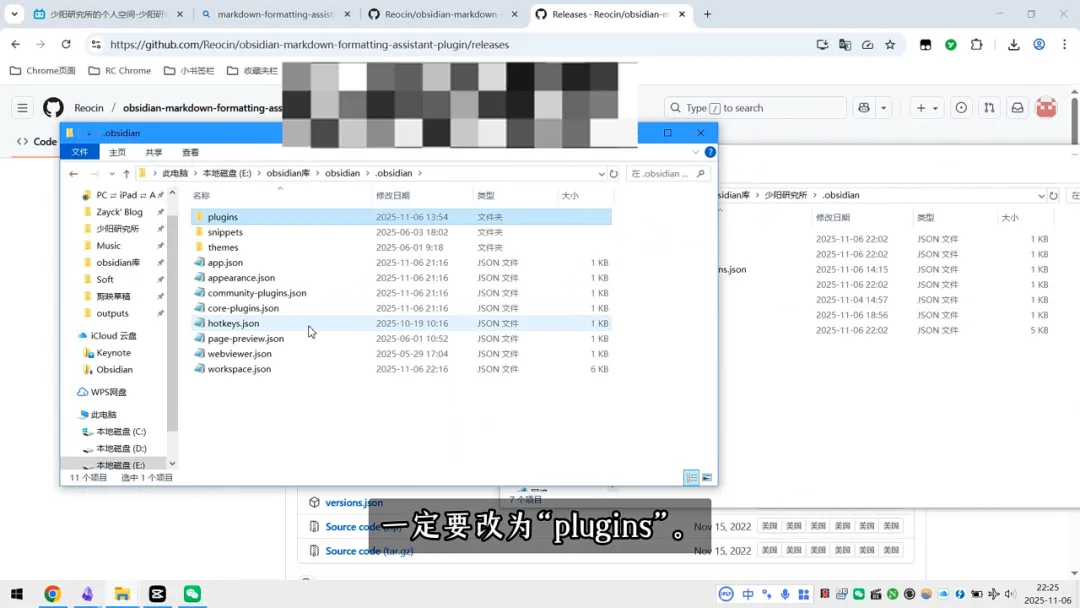Open your GitHub profile avatar

(1045, 107)
